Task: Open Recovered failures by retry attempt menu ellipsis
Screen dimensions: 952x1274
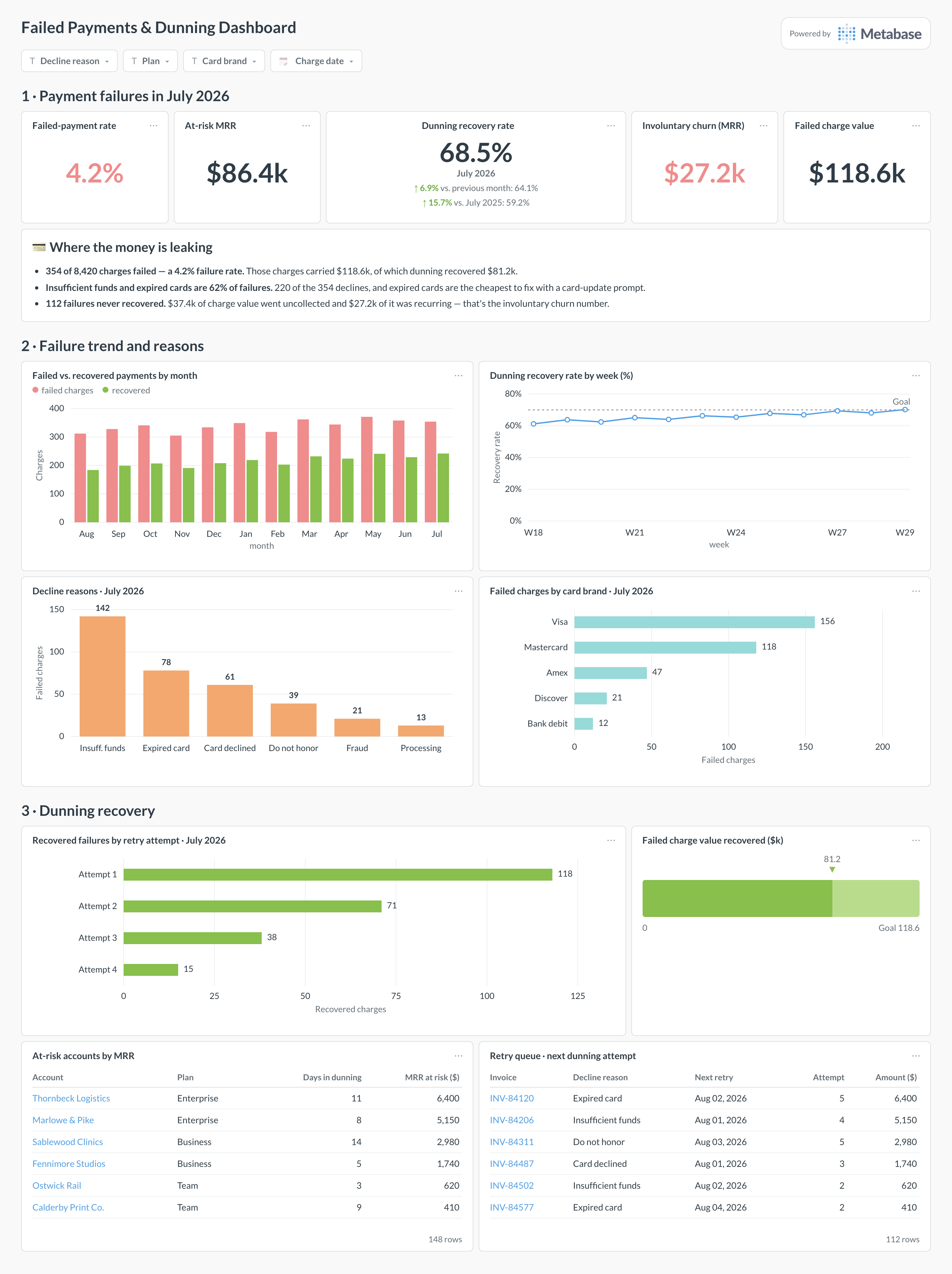Action: pyautogui.click(x=611, y=840)
